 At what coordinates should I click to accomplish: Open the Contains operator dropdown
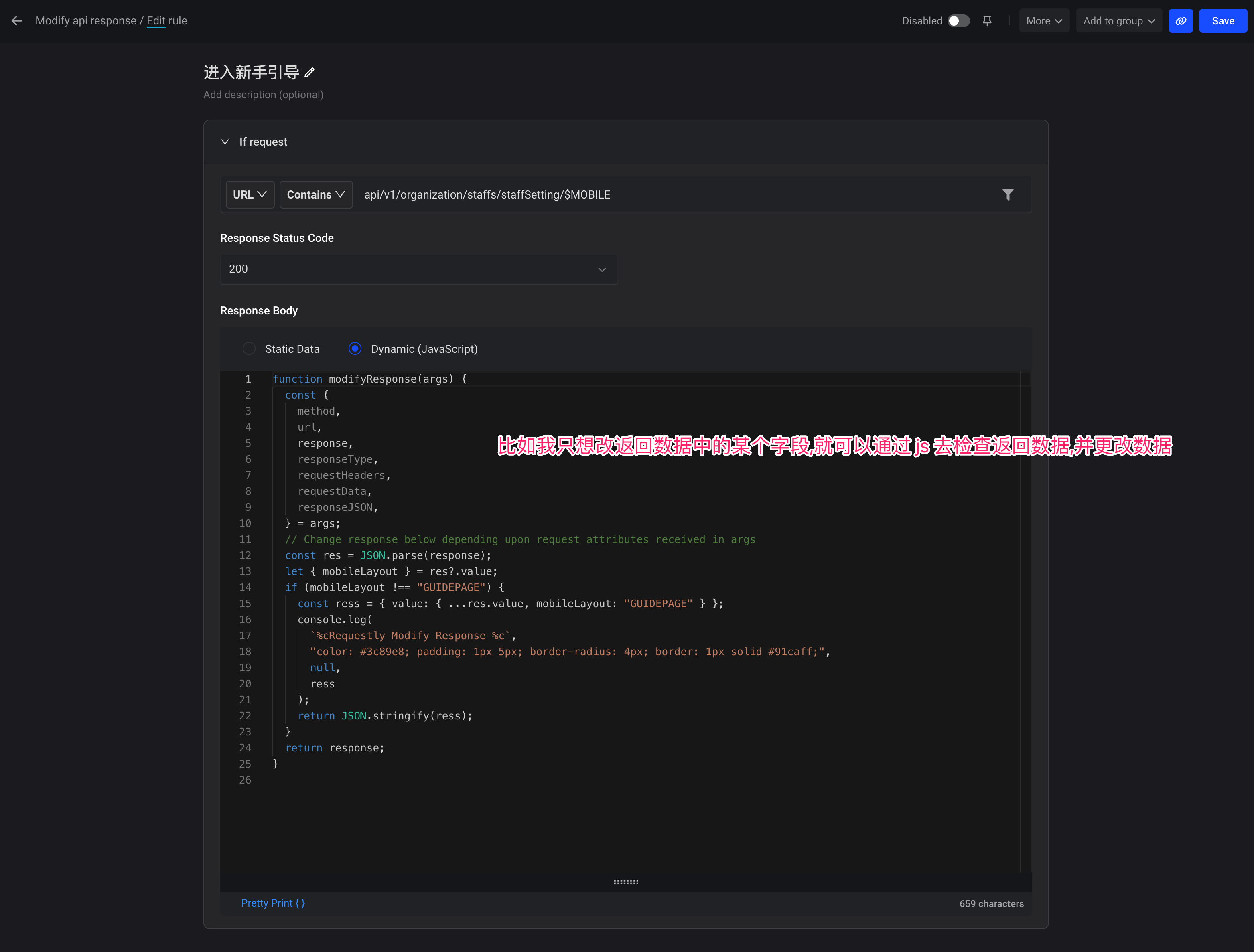click(x=316, y=195)
